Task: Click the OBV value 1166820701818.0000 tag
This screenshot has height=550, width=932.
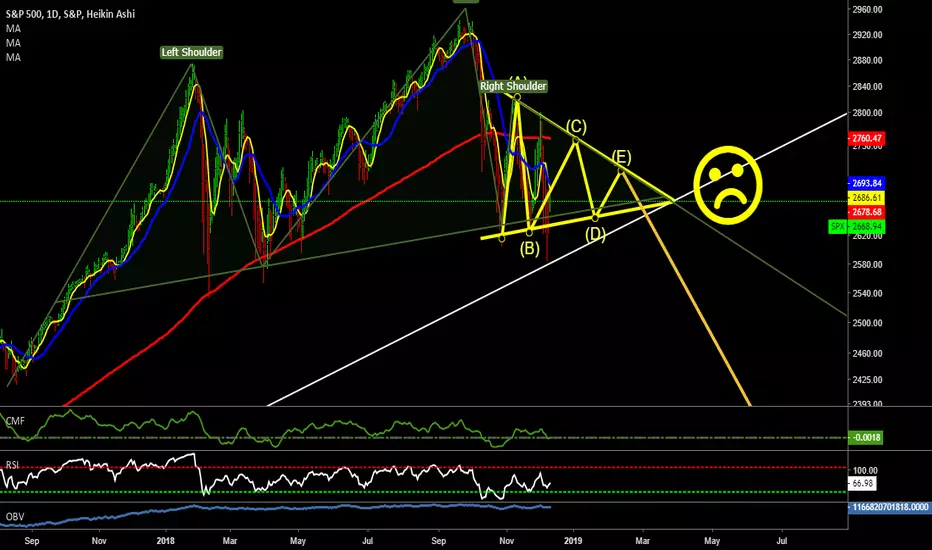Action: coord(890,507)
